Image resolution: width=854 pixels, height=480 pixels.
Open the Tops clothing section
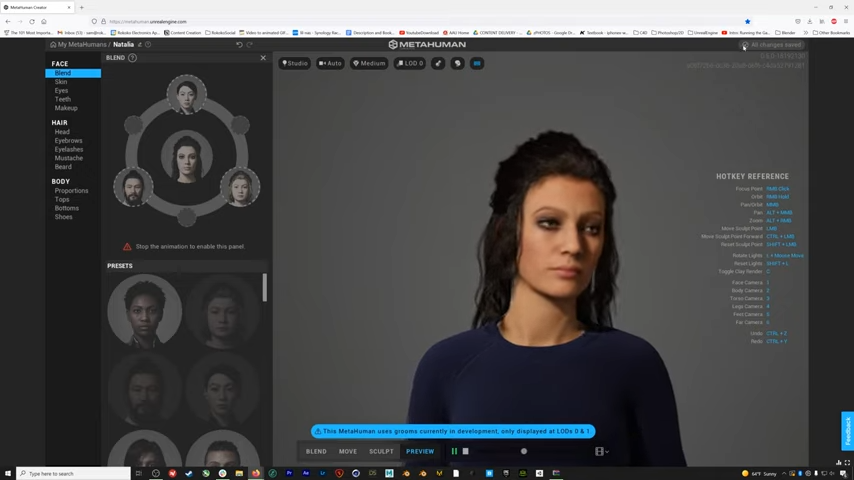(62, 199)
